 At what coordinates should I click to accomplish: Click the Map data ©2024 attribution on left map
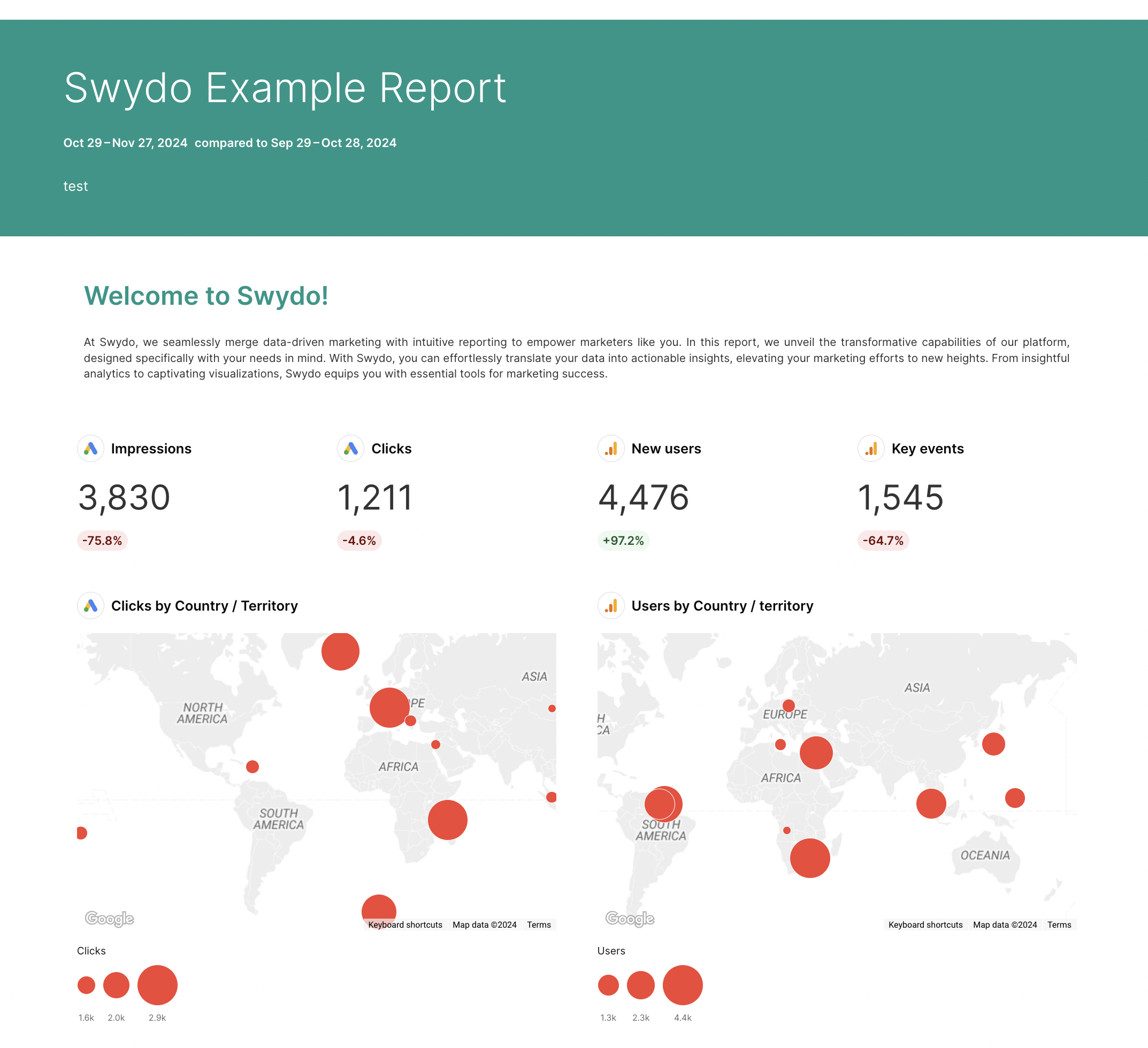pos(484,924)
